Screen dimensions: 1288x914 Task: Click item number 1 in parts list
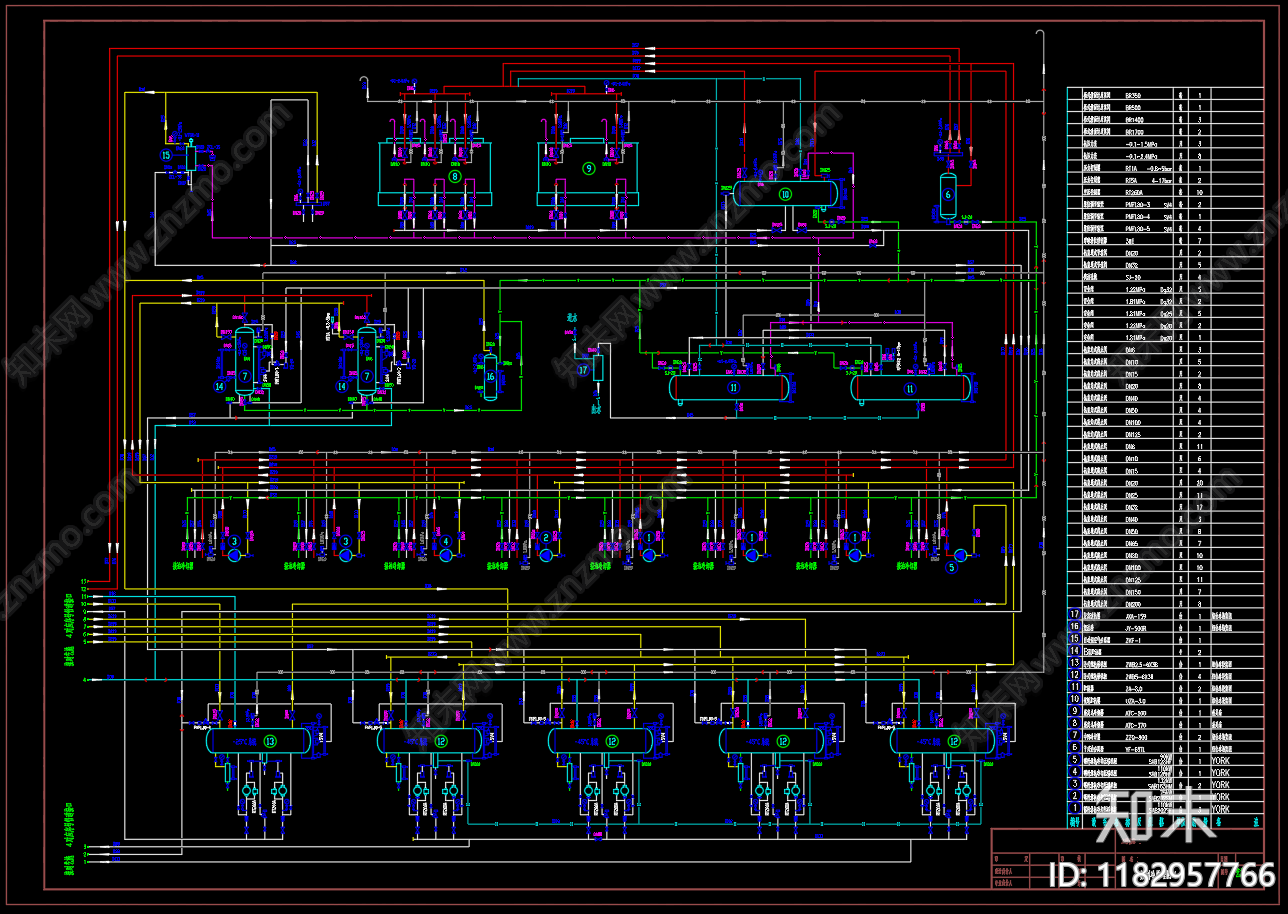[1075, 808]
